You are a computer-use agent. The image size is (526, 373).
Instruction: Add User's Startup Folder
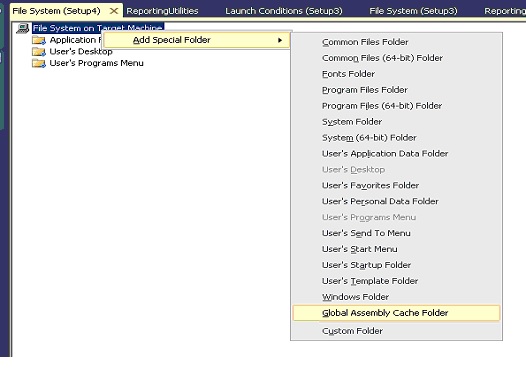tap(396, 265)
